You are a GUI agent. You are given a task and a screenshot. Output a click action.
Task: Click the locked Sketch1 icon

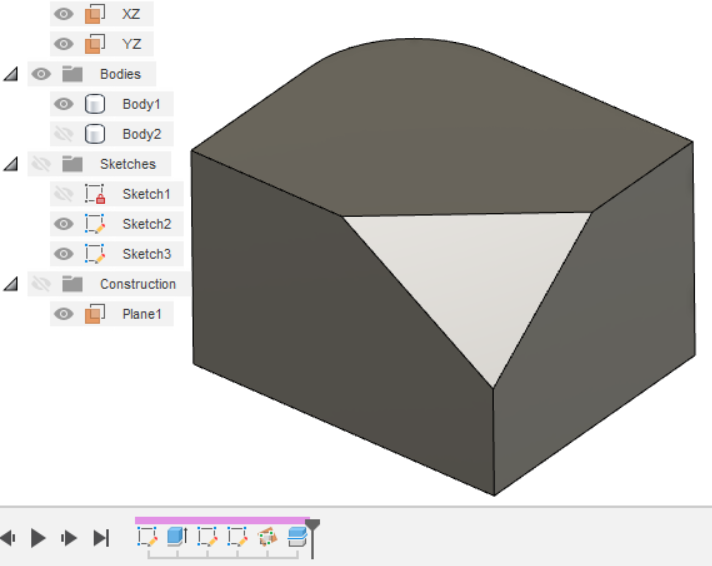[95, 194]
